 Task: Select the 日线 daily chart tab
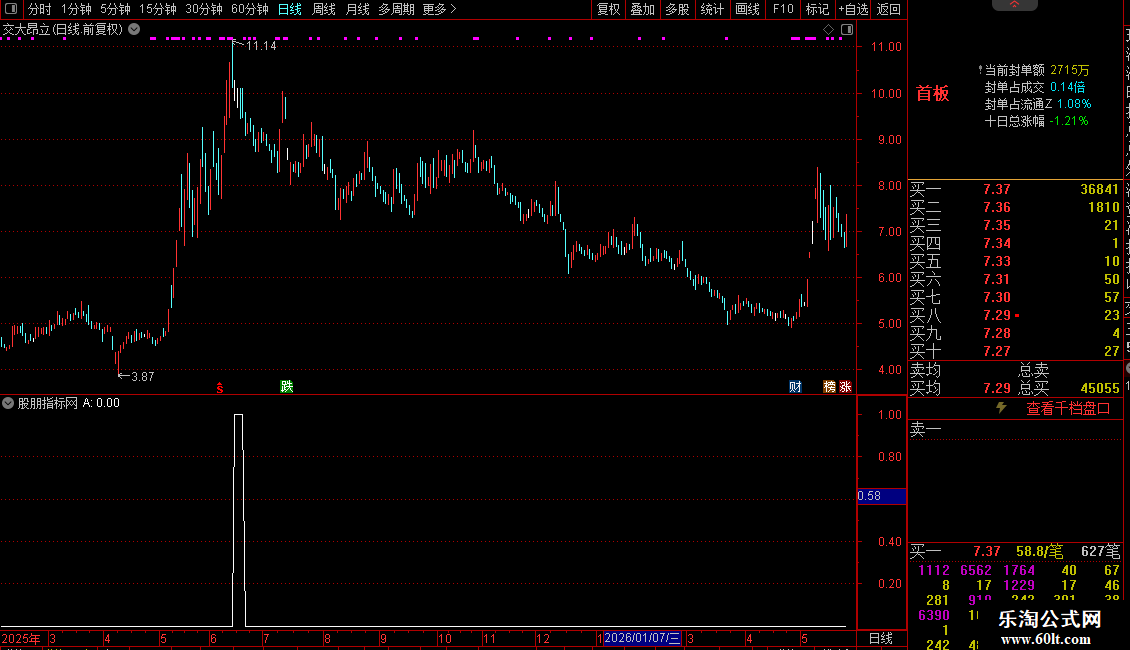(x=290, y=9)
